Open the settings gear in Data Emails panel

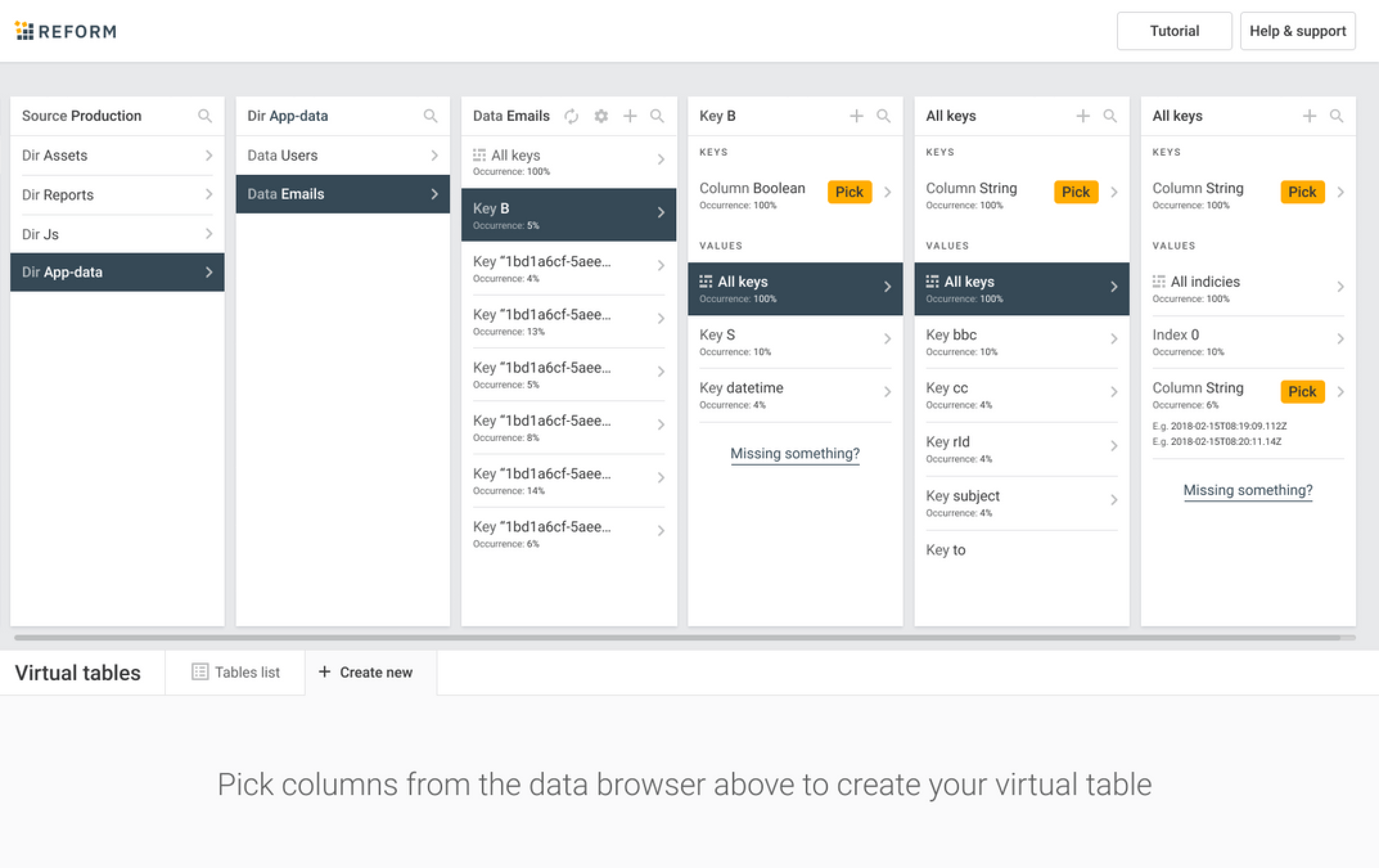601,116
